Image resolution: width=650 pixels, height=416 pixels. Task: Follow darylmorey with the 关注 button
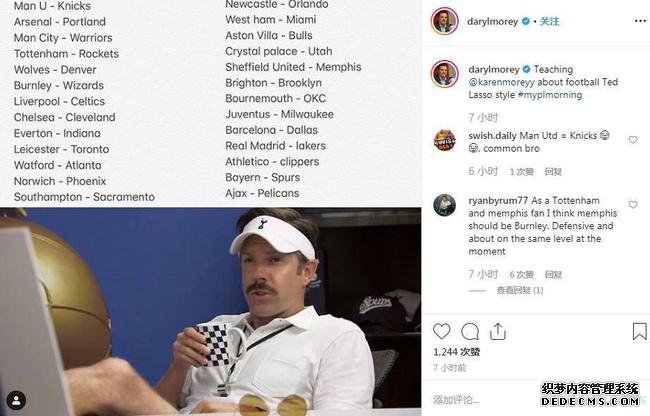[549, 21]
